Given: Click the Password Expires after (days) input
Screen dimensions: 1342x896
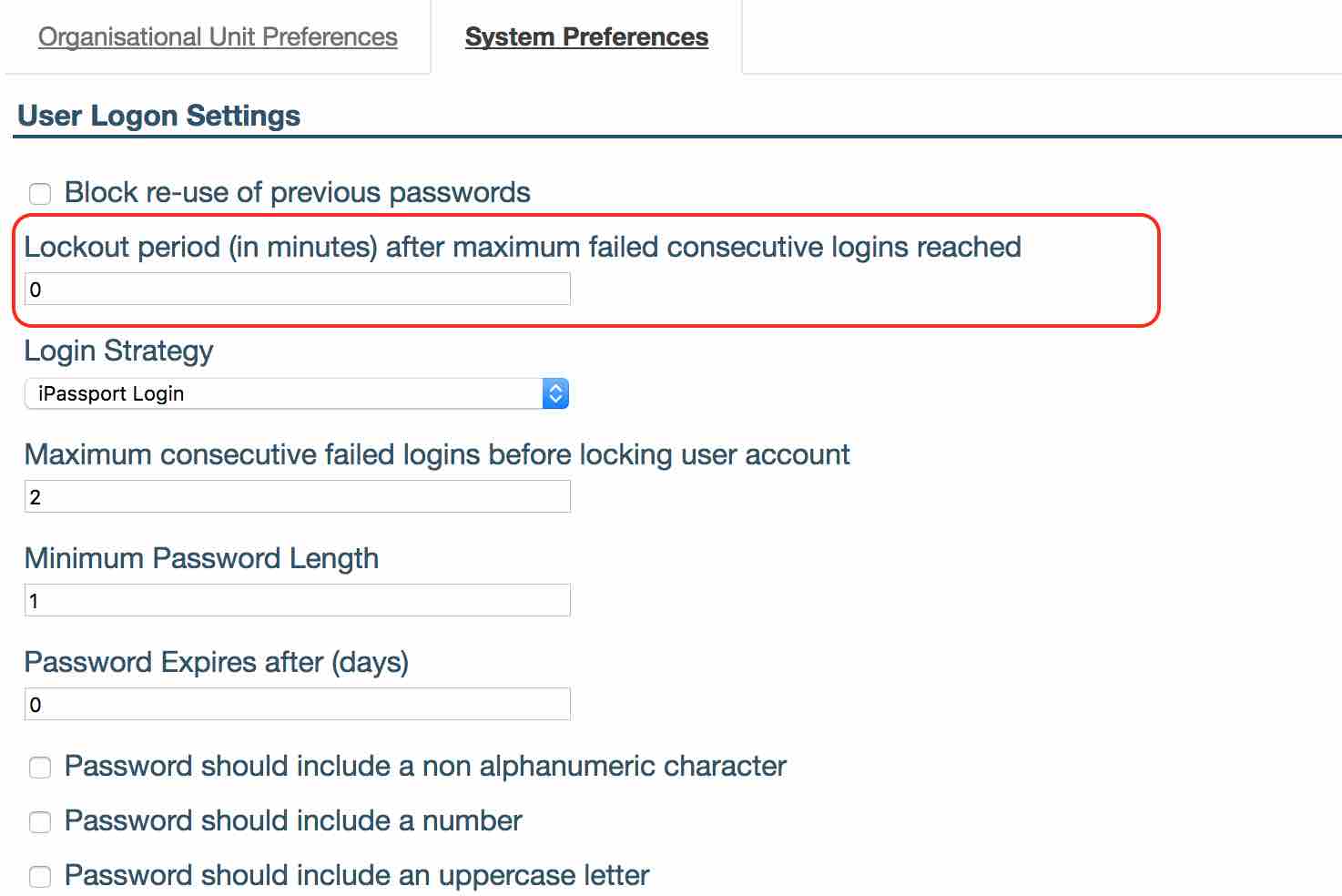Looking at the screenshot, I should (x=297, y=705).
